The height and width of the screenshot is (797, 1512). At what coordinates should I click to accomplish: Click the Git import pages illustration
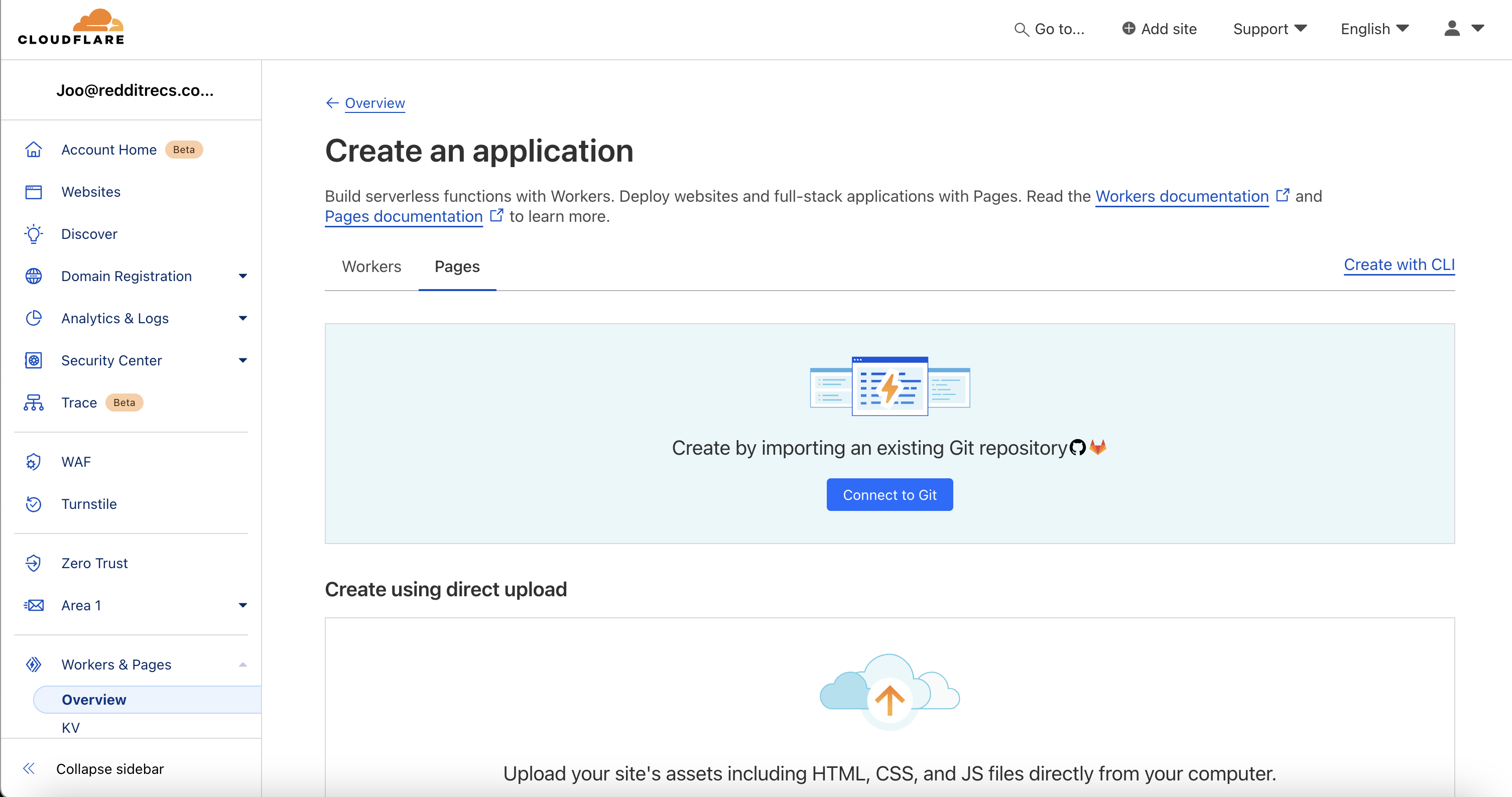[890, 386]
